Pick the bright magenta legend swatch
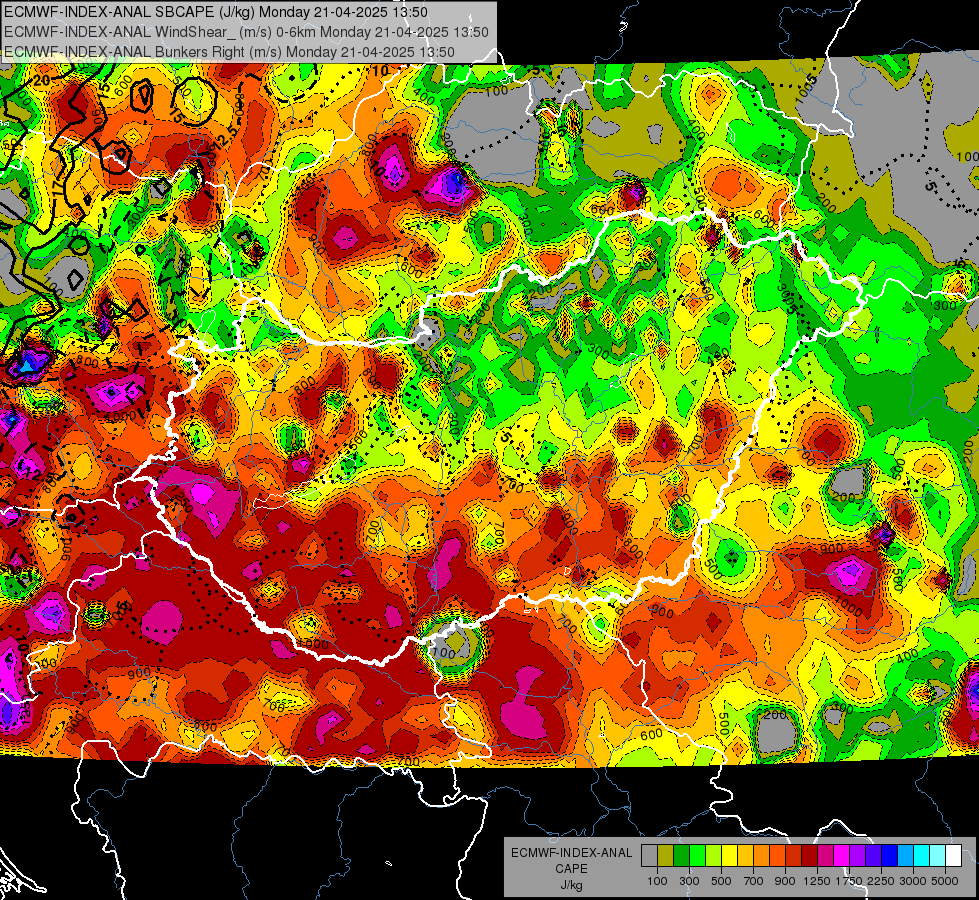Viewport: 979px width, 900px height. [x=842, y=856]
